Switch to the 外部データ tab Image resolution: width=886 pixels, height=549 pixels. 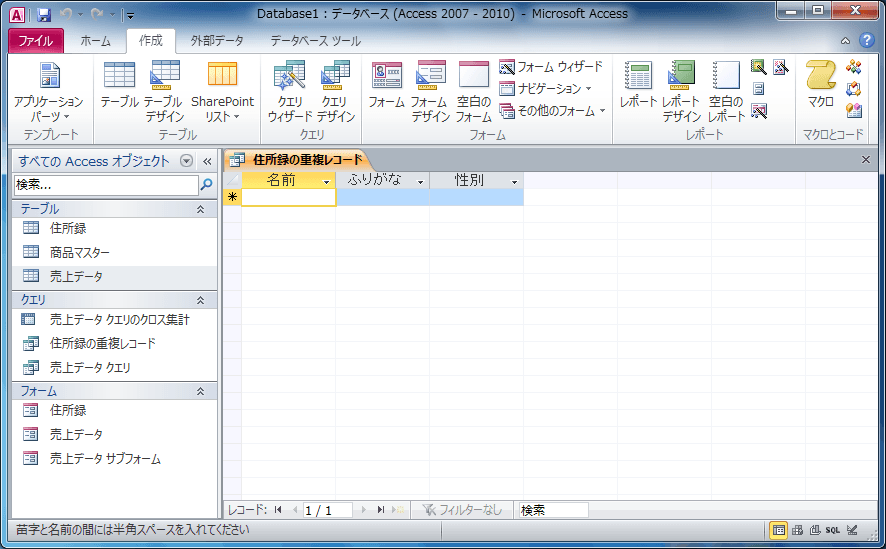(x=217, y=41)
